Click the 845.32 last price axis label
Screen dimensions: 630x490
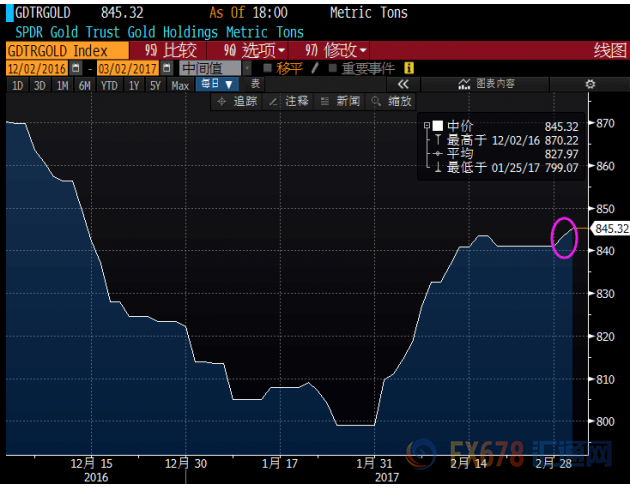click(611, 228)
